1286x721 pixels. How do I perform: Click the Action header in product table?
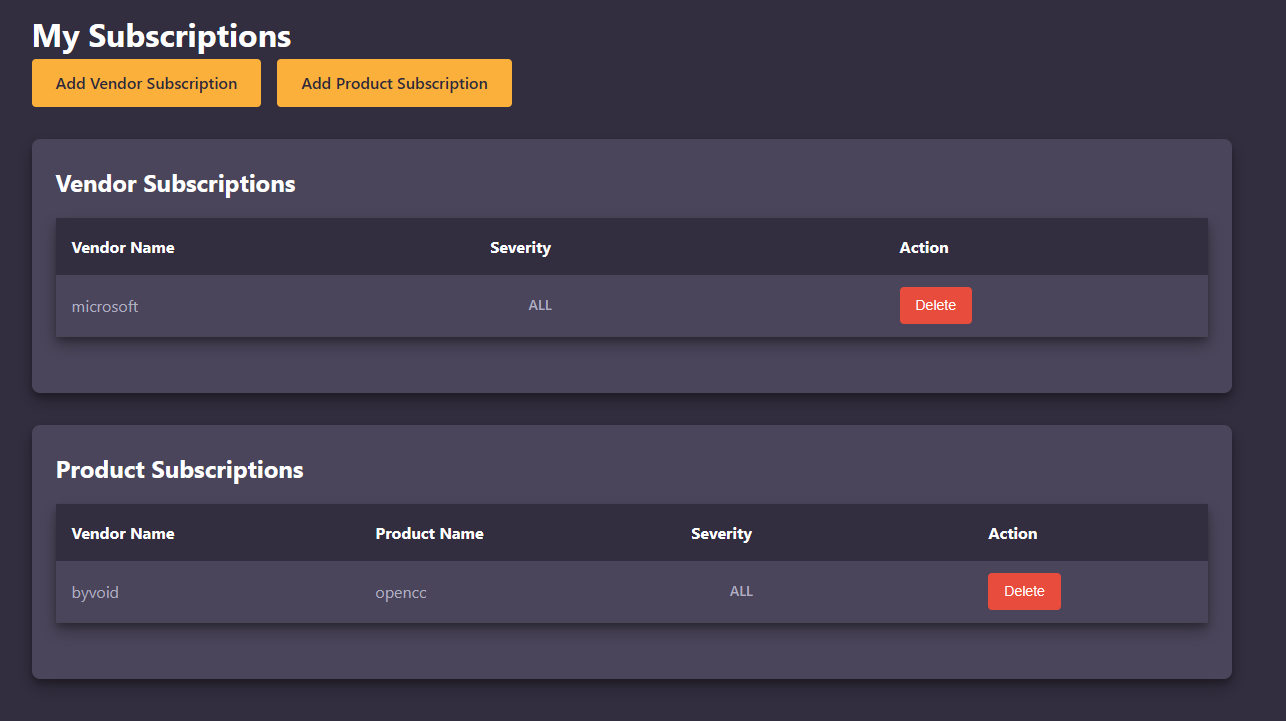pos(1012,533)
